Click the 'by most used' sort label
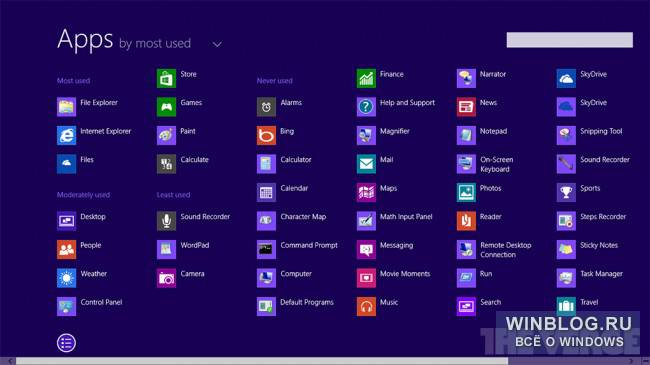This screenshot has width=650, height=365. (155, 44)
